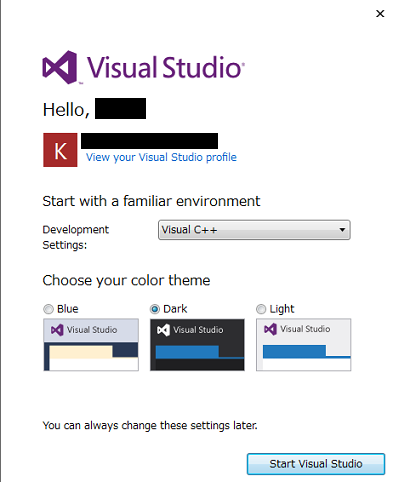The height and width of the screenshot is (482, 393).
Task: Select the Light color theme radio button
Action: (261, 309)
